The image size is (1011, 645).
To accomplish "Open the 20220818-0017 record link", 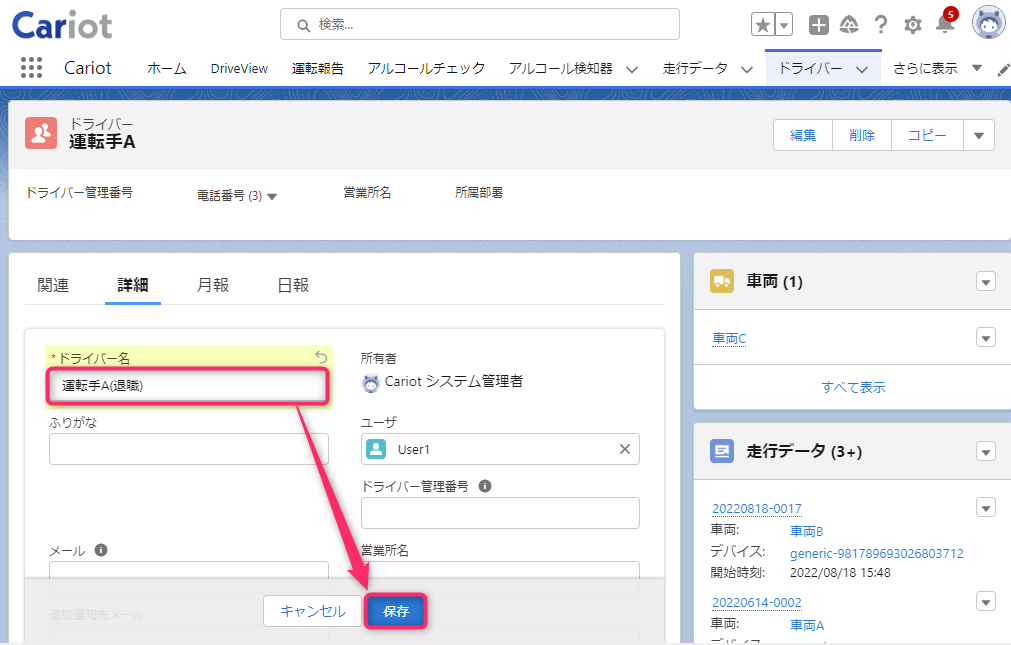I will (757, 508).
